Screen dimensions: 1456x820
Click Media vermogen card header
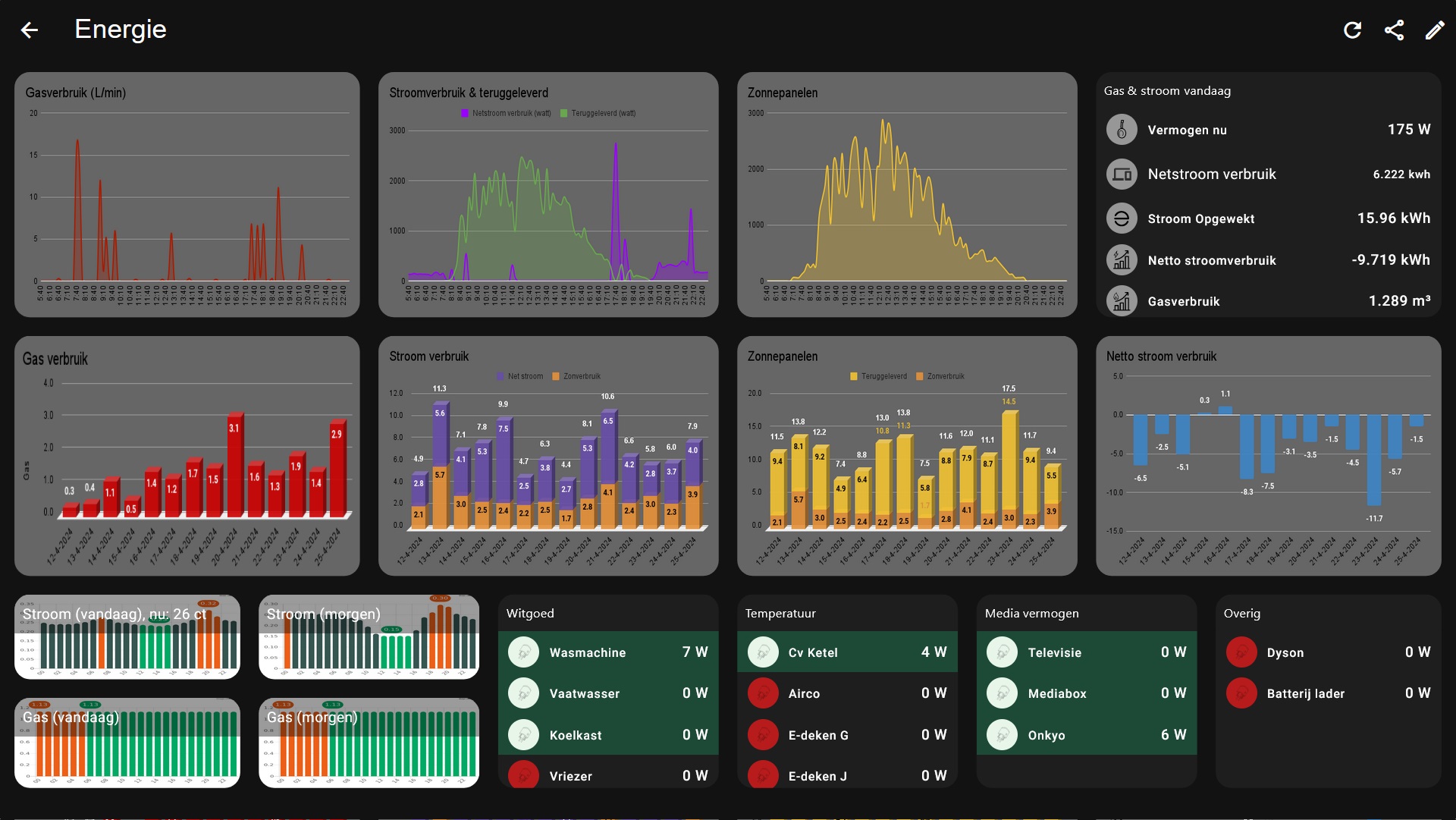click(x=1031, y=614)
